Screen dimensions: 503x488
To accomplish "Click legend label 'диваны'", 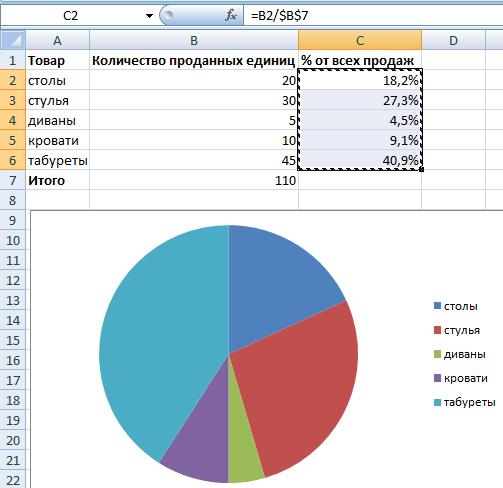I will point(465,354).
